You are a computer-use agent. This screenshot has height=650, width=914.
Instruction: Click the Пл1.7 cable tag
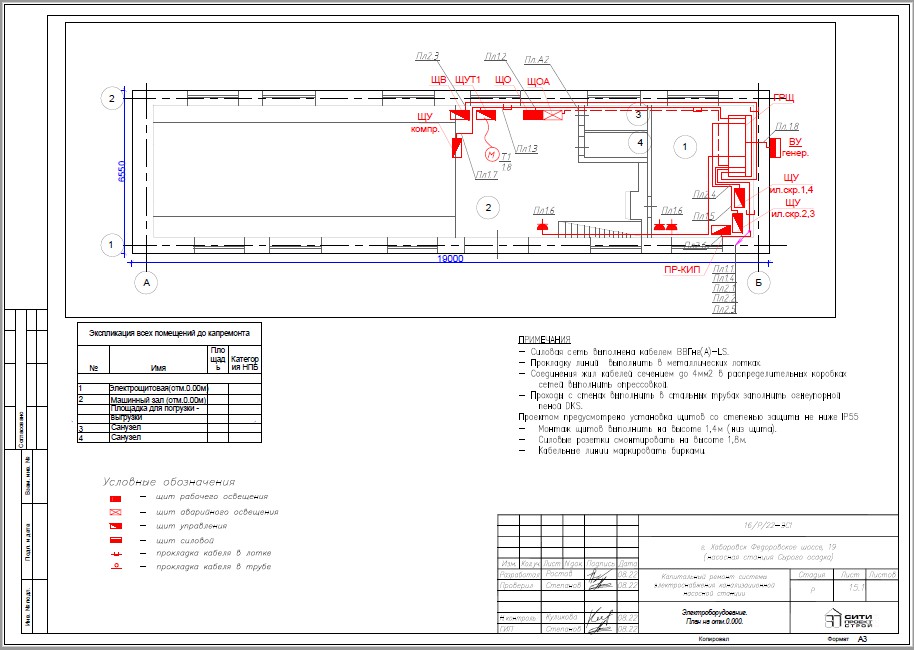point(486,174)
